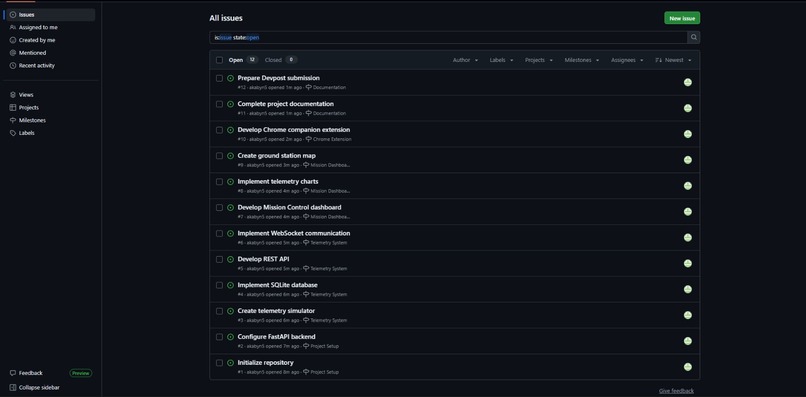Click assignee avatar for Develop Chrome companion extension
The width and height of the screenshot is (806, 397).
coord(687,134)
